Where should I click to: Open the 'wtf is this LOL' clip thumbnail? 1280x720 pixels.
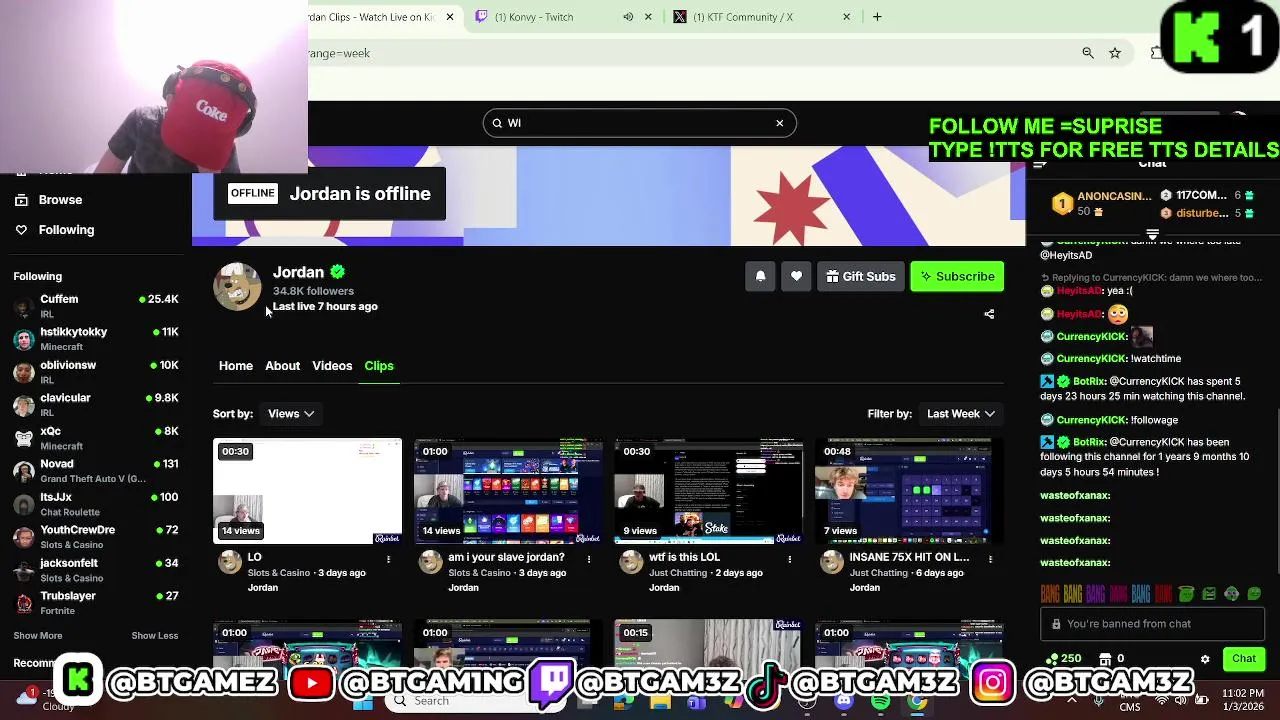[x=709, y=491]
